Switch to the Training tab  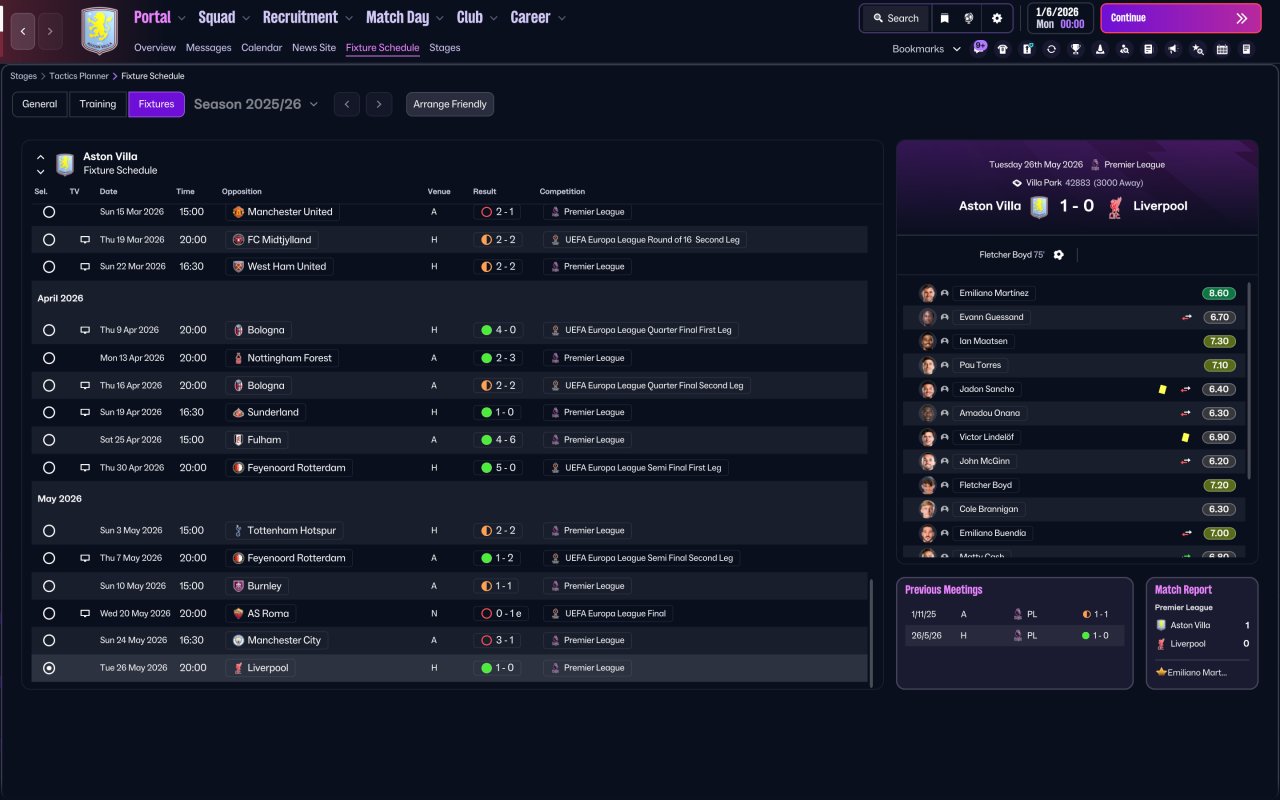coord(98,104)
